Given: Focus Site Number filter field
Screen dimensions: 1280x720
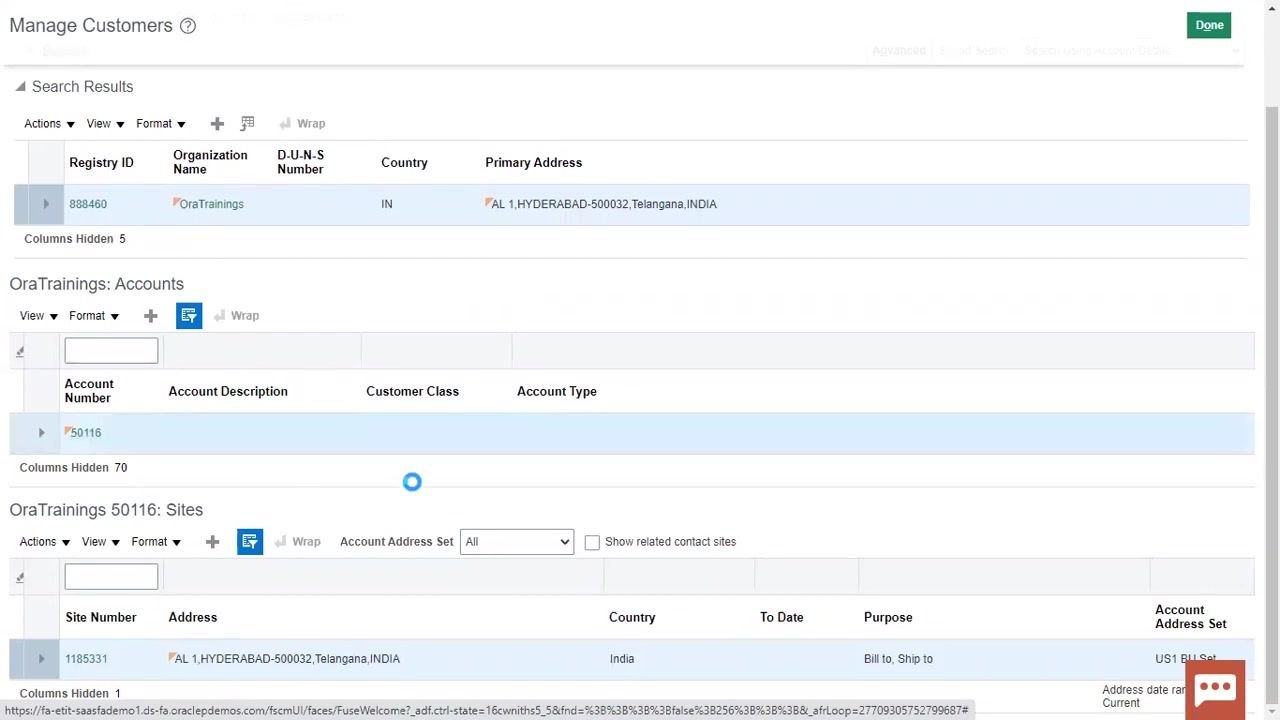Looking at the screenshot, I should click(111, 576).
